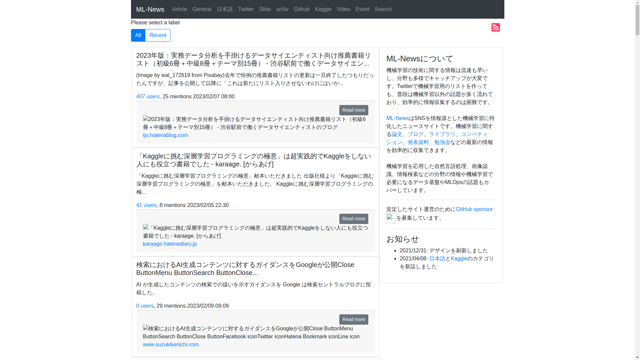The width and height of the screenshot is (640, 360).
Task: Click the ML-News brand logo
Action: coord(150,9)
